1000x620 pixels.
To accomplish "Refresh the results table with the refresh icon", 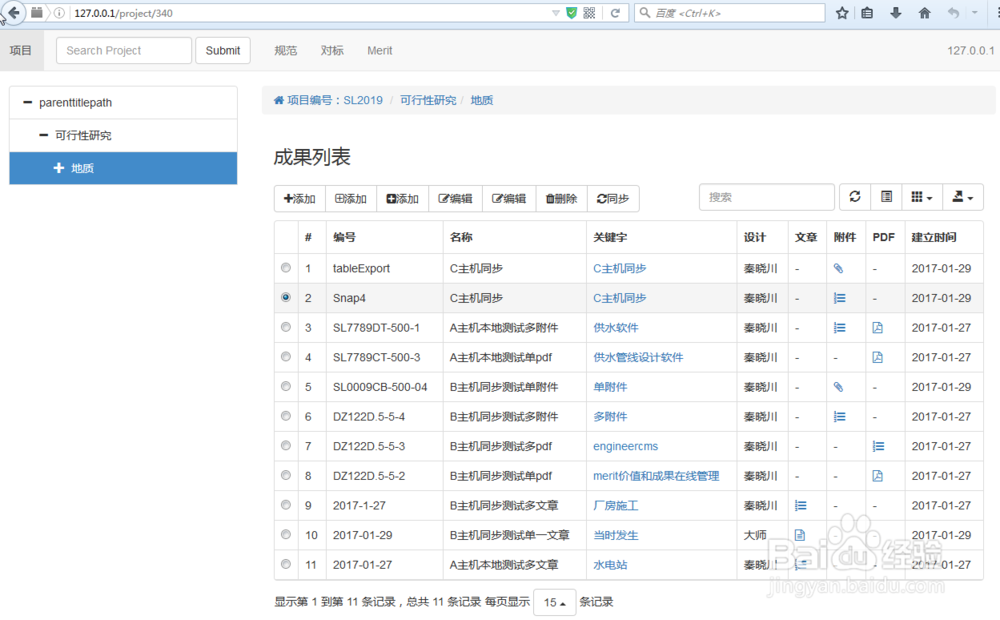I will point(855,197).
